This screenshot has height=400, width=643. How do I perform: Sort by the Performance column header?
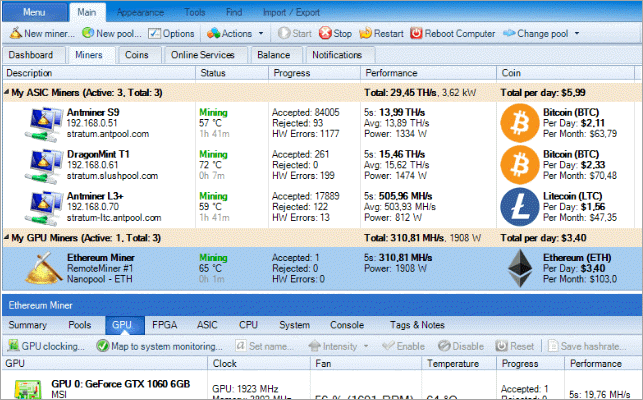pyautogui.click(x=429, y=73)
